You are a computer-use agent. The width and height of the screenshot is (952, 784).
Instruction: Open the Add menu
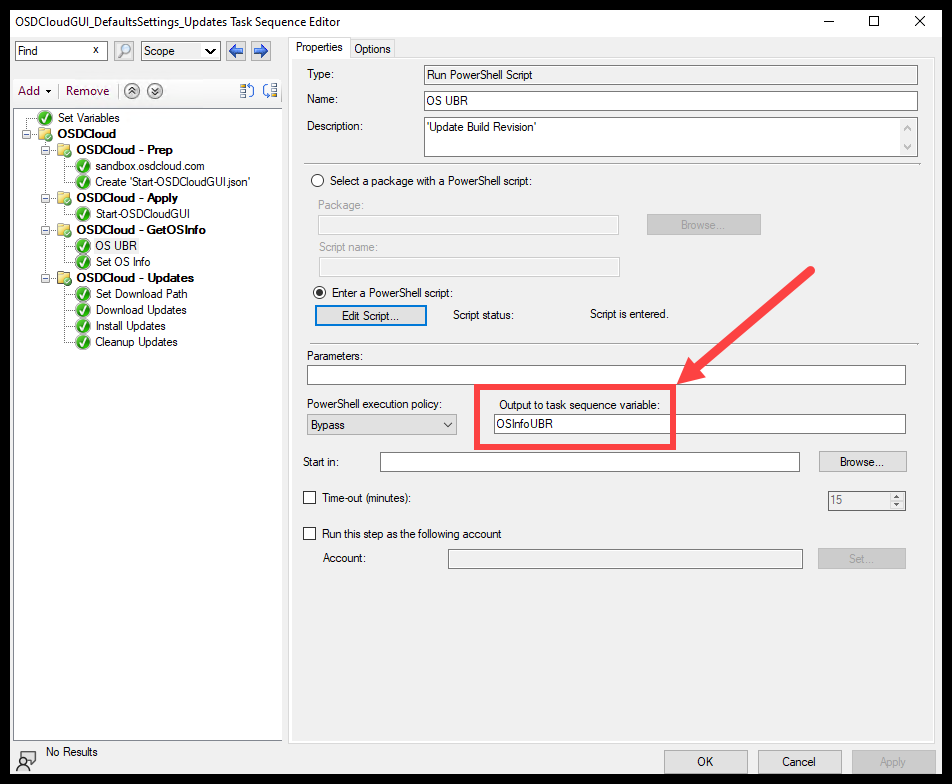(34, 91)
